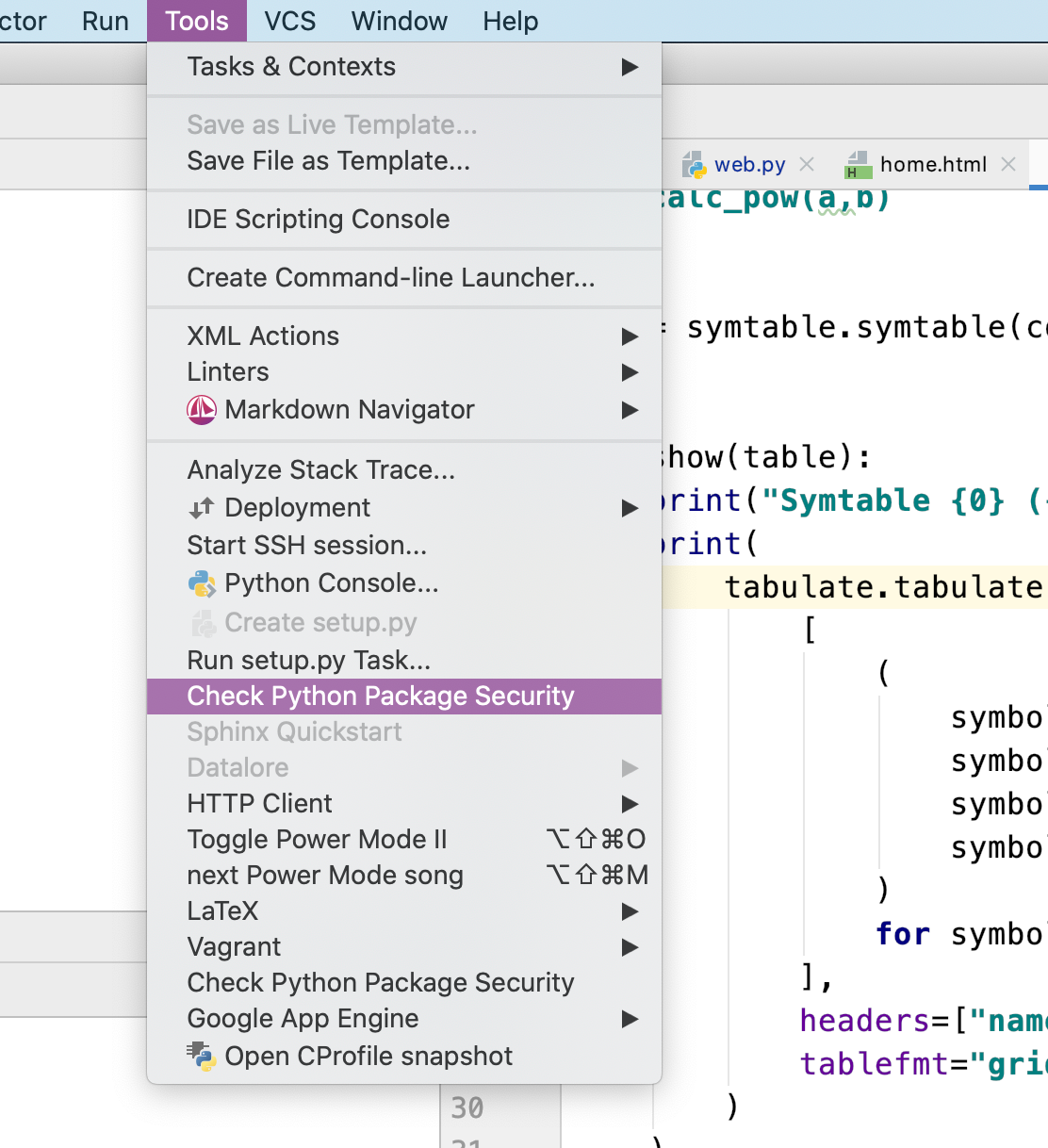Close the web.py tab
1048x1148 pixels.
click(807, 164)
